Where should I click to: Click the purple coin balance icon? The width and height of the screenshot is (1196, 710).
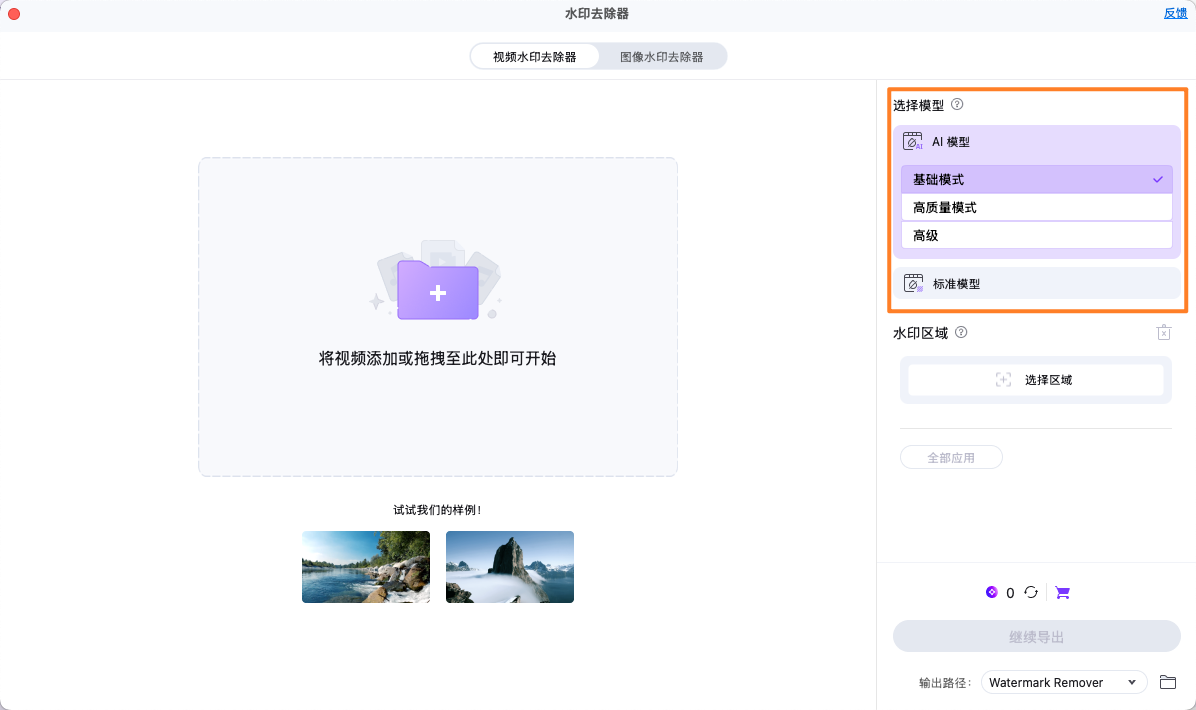[x=993, y=592]
